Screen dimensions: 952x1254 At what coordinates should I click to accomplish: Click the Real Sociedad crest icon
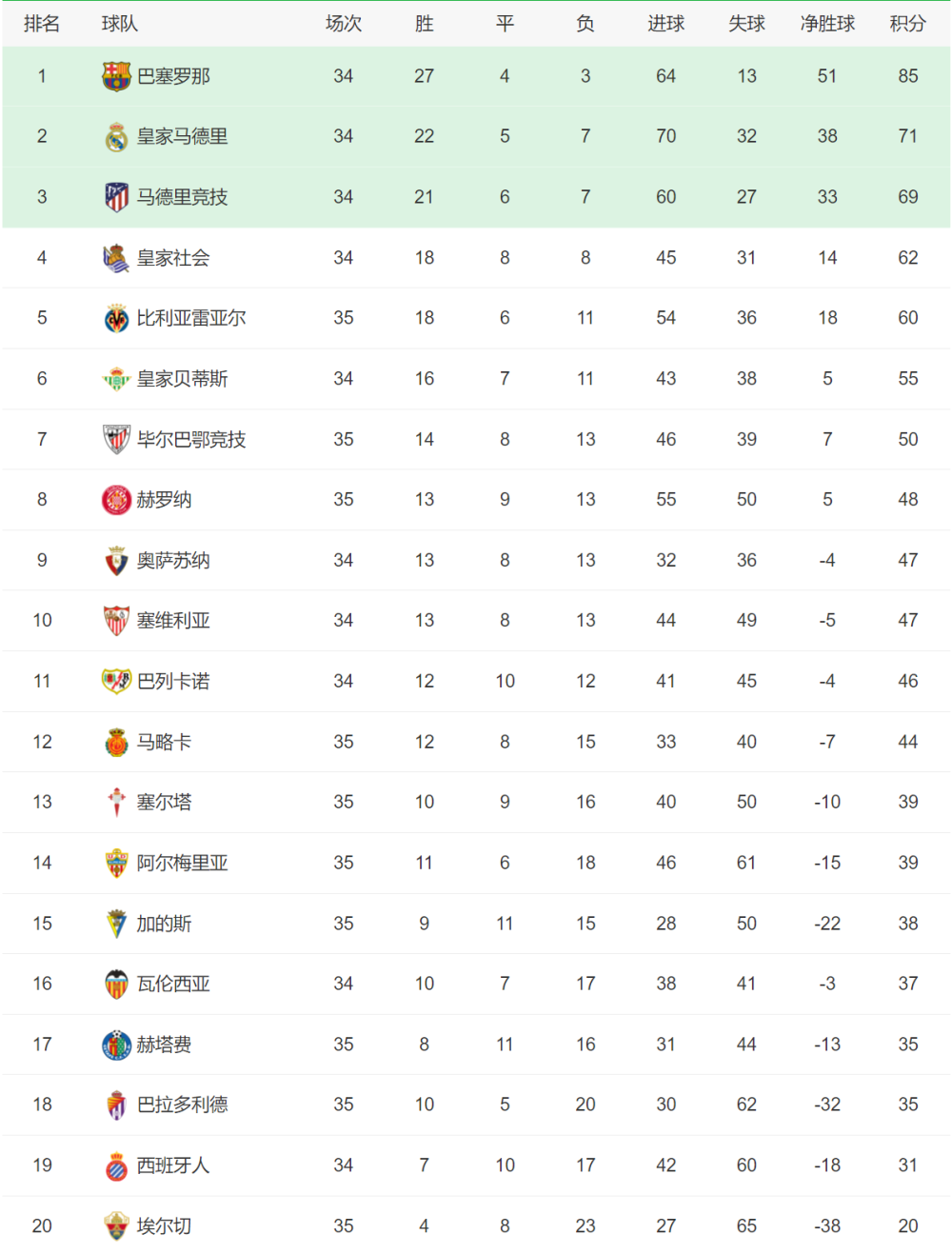[x=116, y=258]
